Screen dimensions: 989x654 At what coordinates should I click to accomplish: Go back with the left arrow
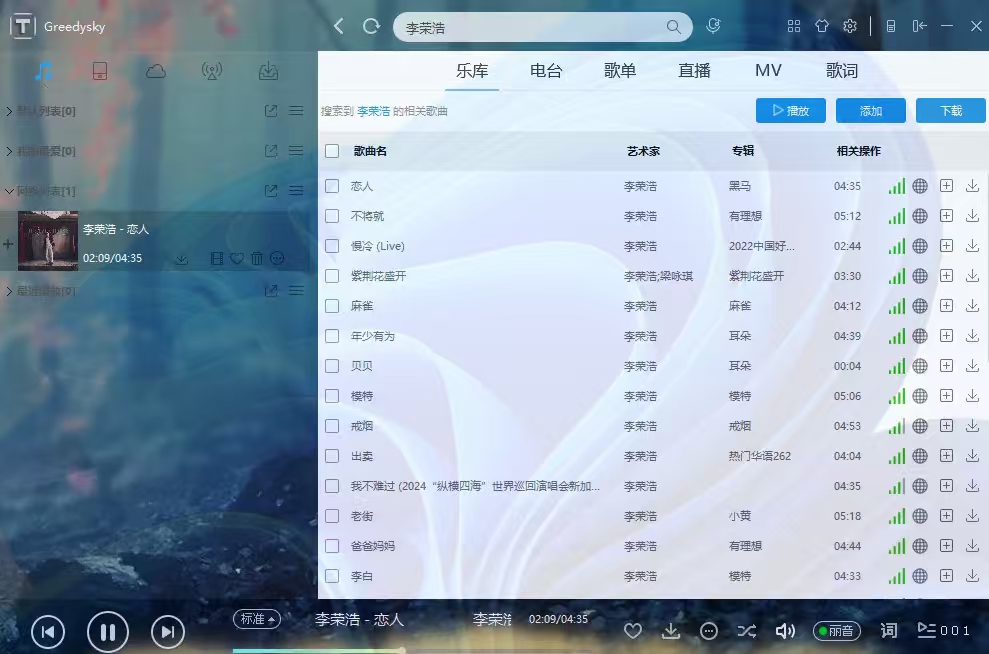click(339, 26)
